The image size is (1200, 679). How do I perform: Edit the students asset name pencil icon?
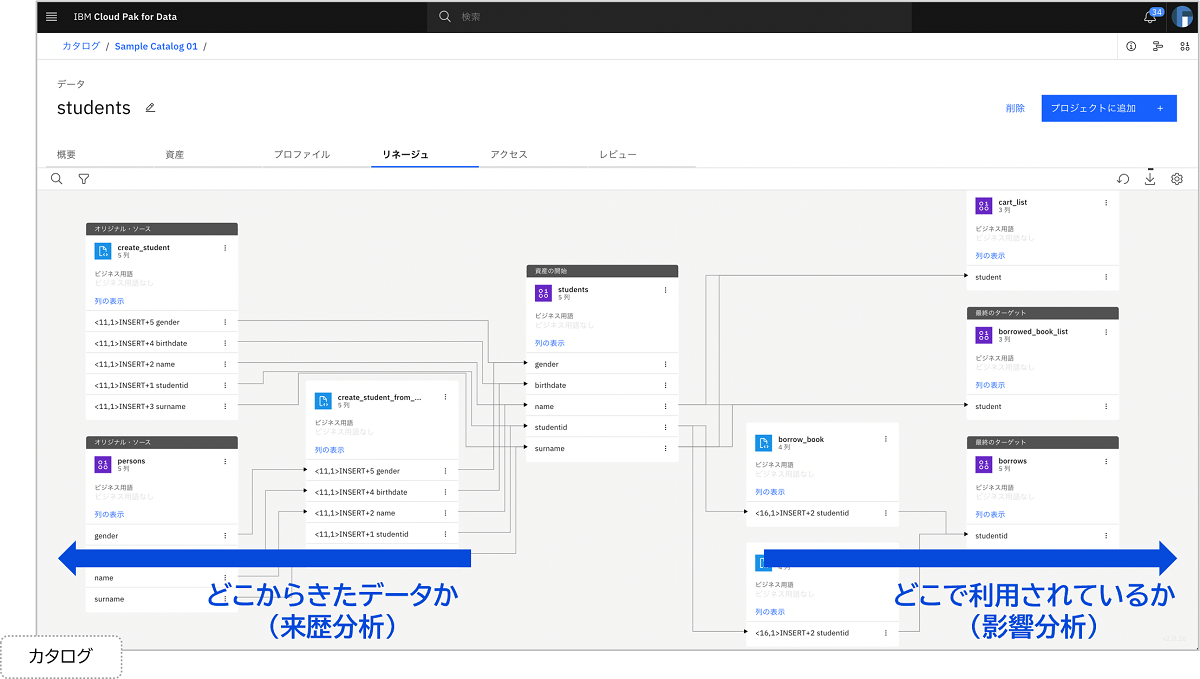click(x=150, y=108)
